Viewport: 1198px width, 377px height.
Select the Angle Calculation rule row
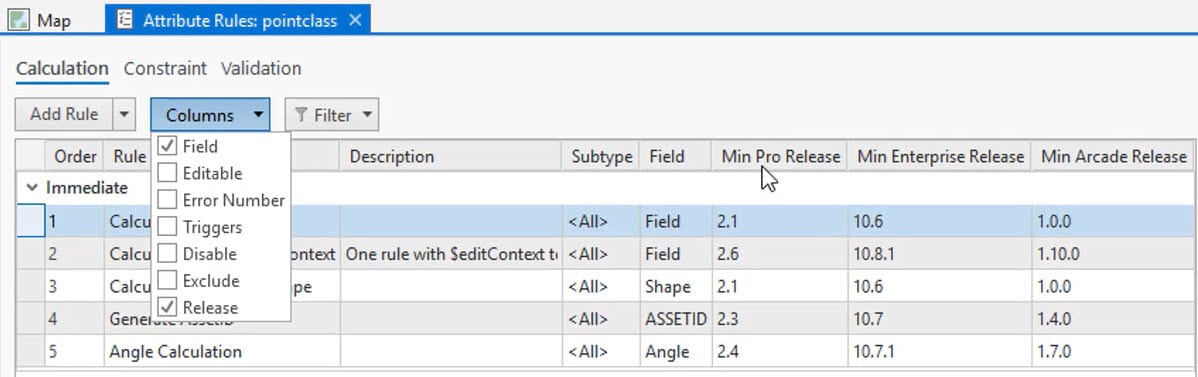(x=604, y=352)
